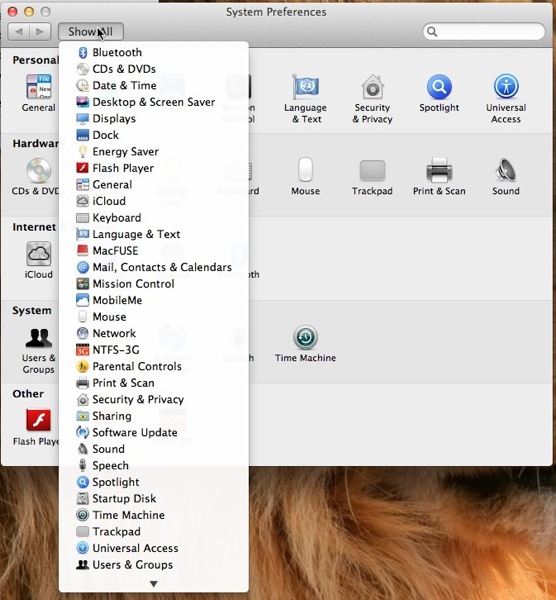556x600 pixels.
Task: Choose Energy Saver from the menu
Action: pos(154,152)
